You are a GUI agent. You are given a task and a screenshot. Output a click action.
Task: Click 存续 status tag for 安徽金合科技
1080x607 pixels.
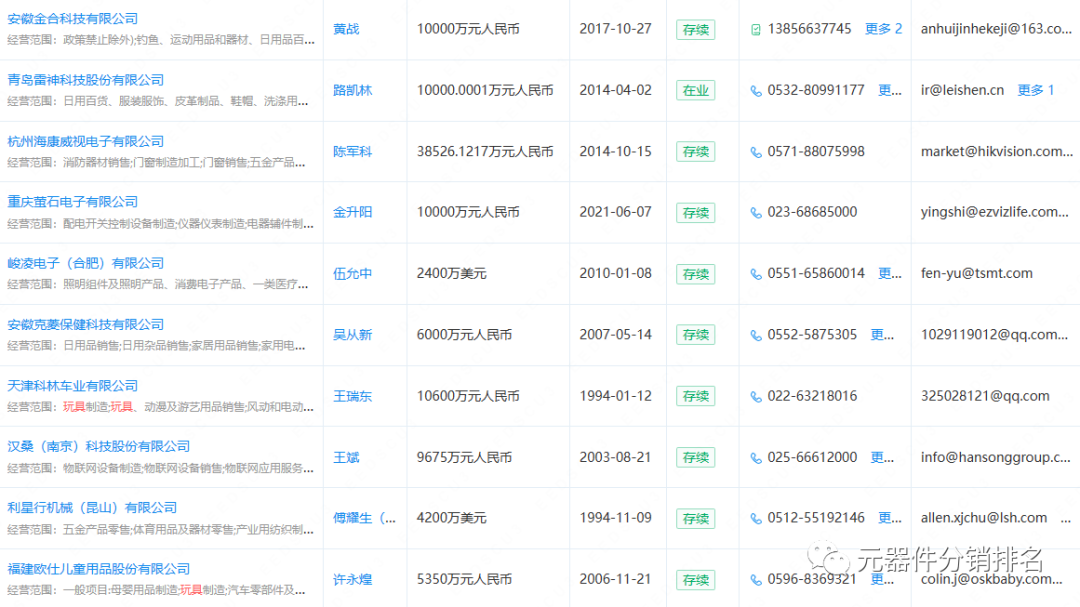point(696,30)
